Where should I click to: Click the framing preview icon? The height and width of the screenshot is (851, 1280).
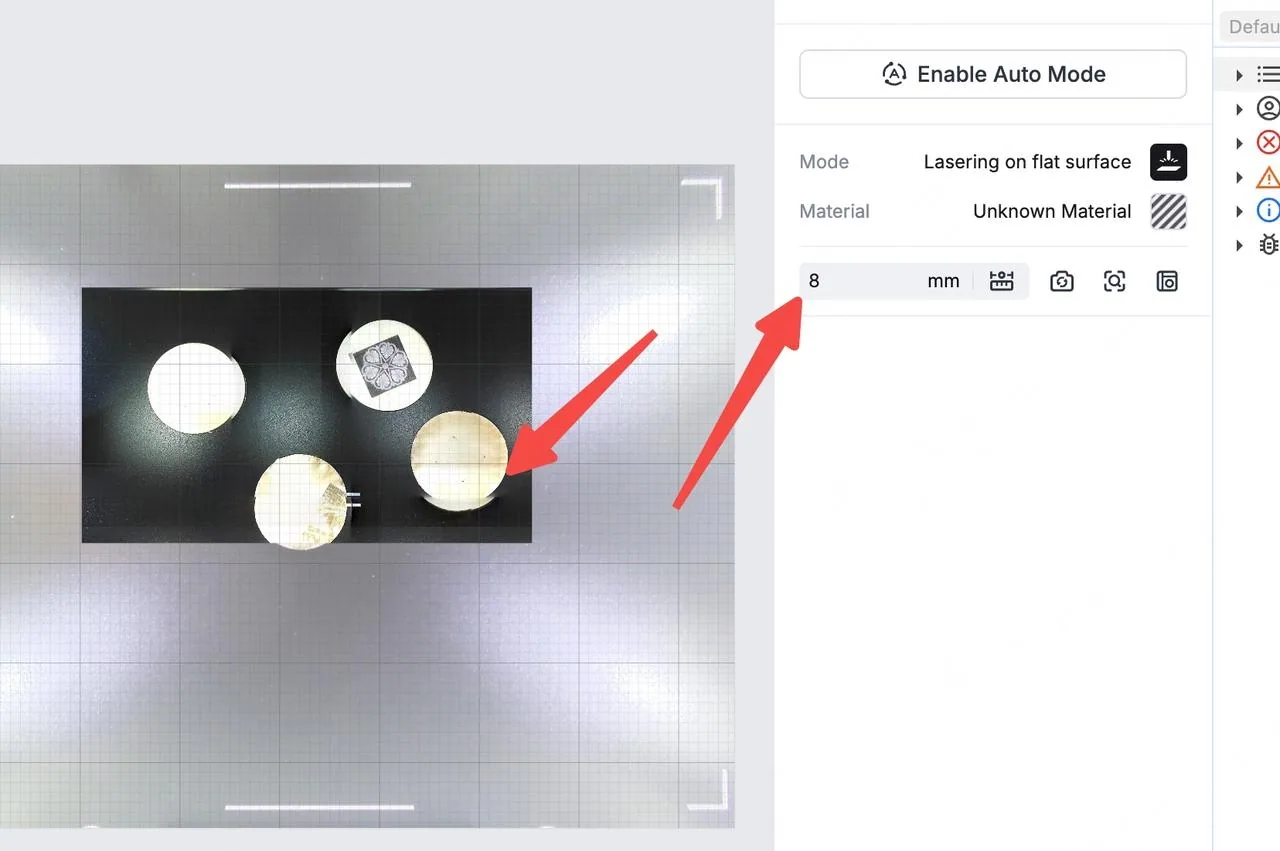[x=1167, y=282]
